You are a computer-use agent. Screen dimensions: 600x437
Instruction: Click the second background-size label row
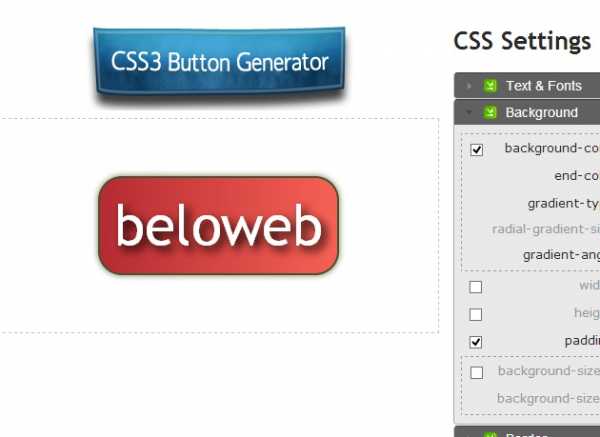point(548,398)
